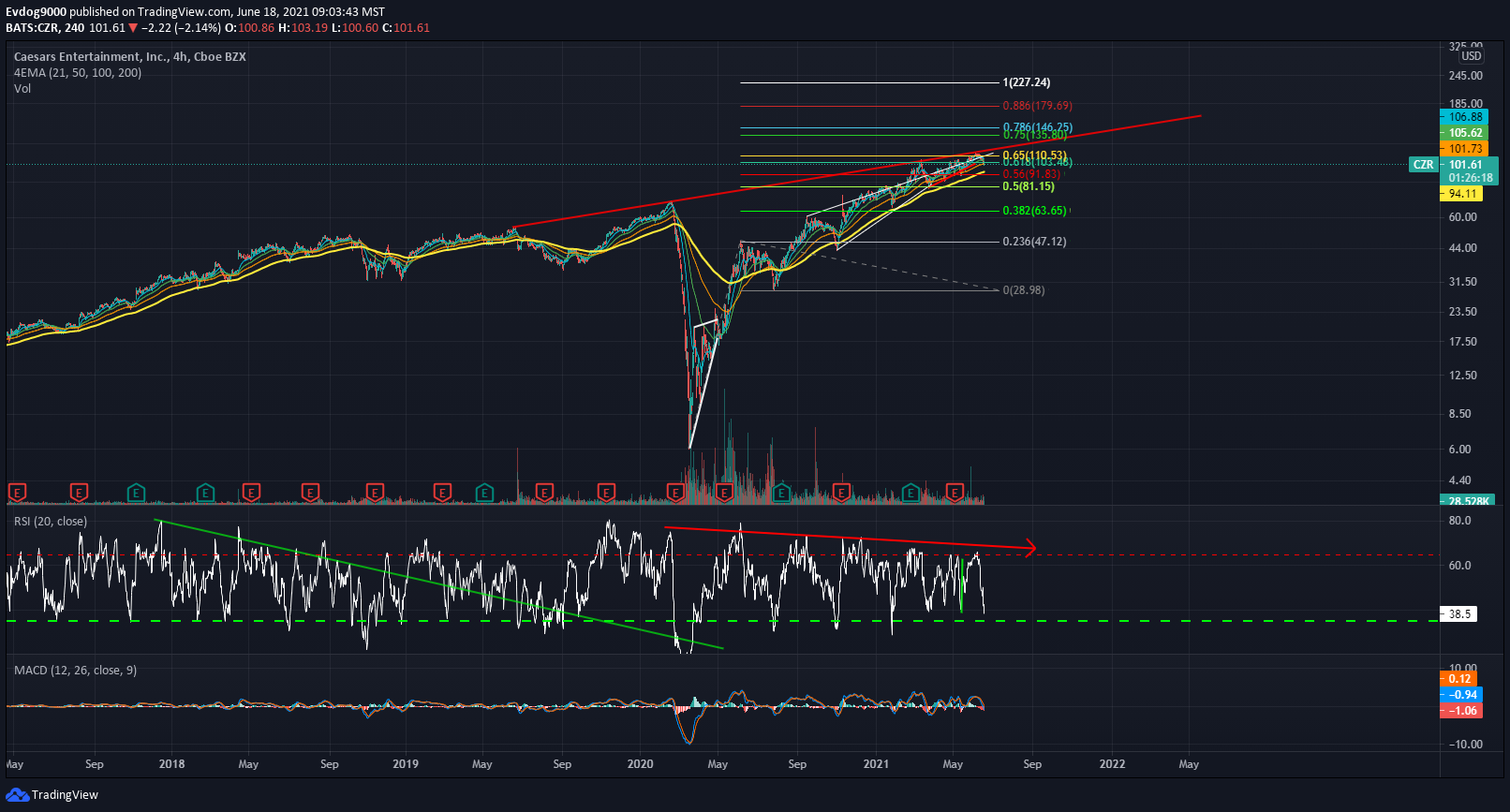Click the Fibonacci 0.56(91.83) level label

coord(1031,174)
